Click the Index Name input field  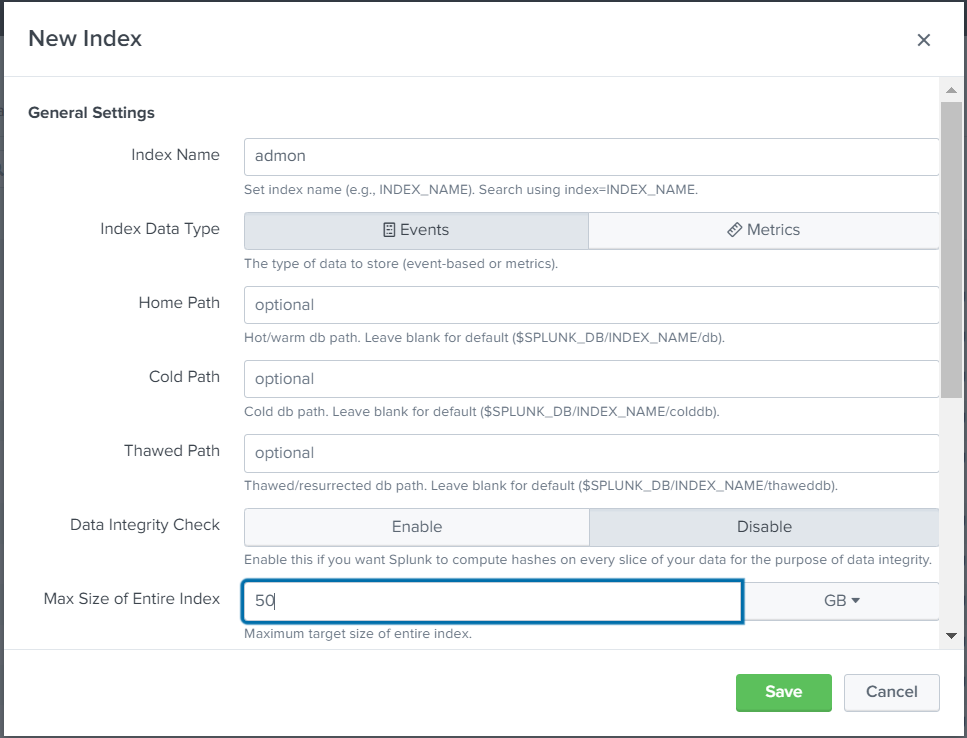[591, 156]
